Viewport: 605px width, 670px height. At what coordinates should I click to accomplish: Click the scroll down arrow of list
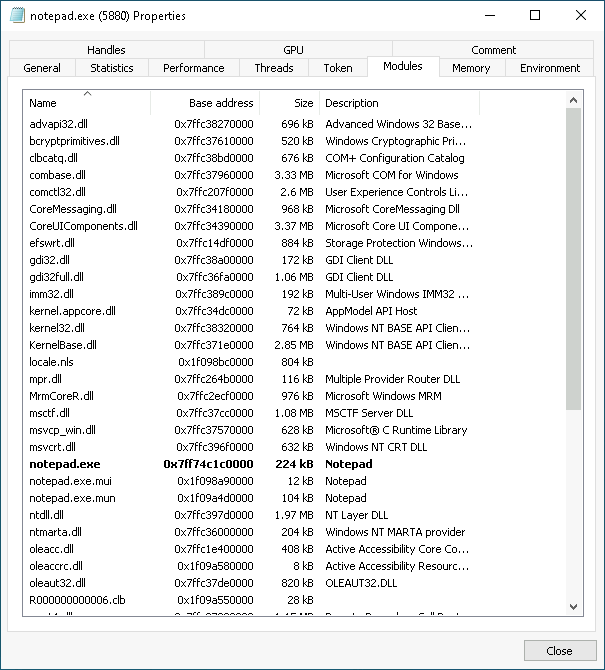574,606
